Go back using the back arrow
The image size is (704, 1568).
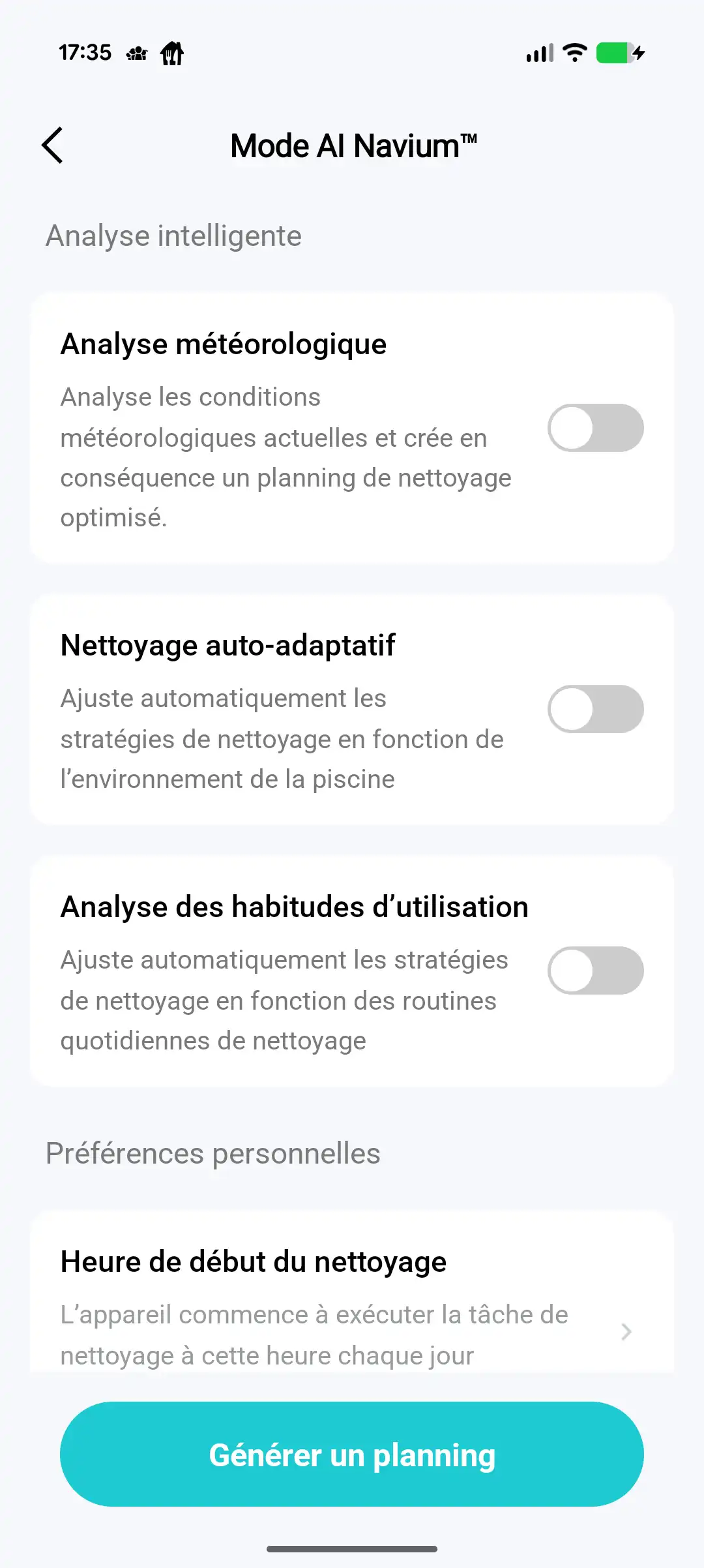pyautogui.click(x=53, y=145)
